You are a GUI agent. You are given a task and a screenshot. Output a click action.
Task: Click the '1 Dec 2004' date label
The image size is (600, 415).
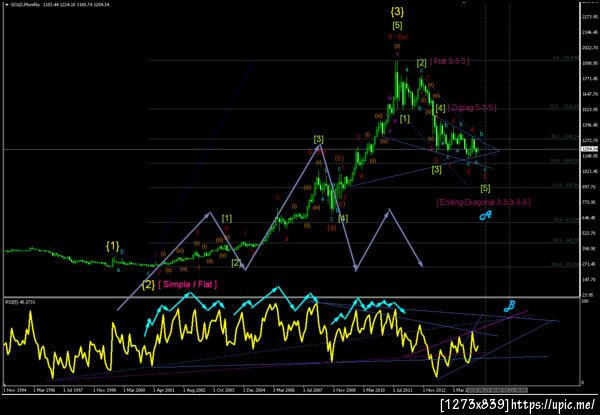[x=254, y=390]
